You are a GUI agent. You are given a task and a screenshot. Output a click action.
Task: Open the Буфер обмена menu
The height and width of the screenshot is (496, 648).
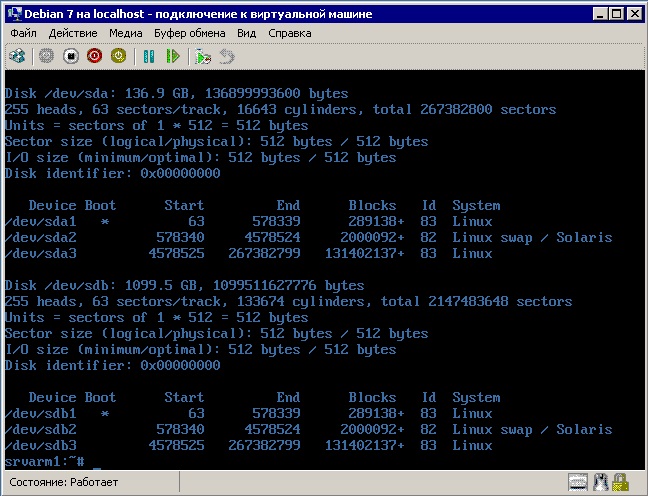click(190, 33)
